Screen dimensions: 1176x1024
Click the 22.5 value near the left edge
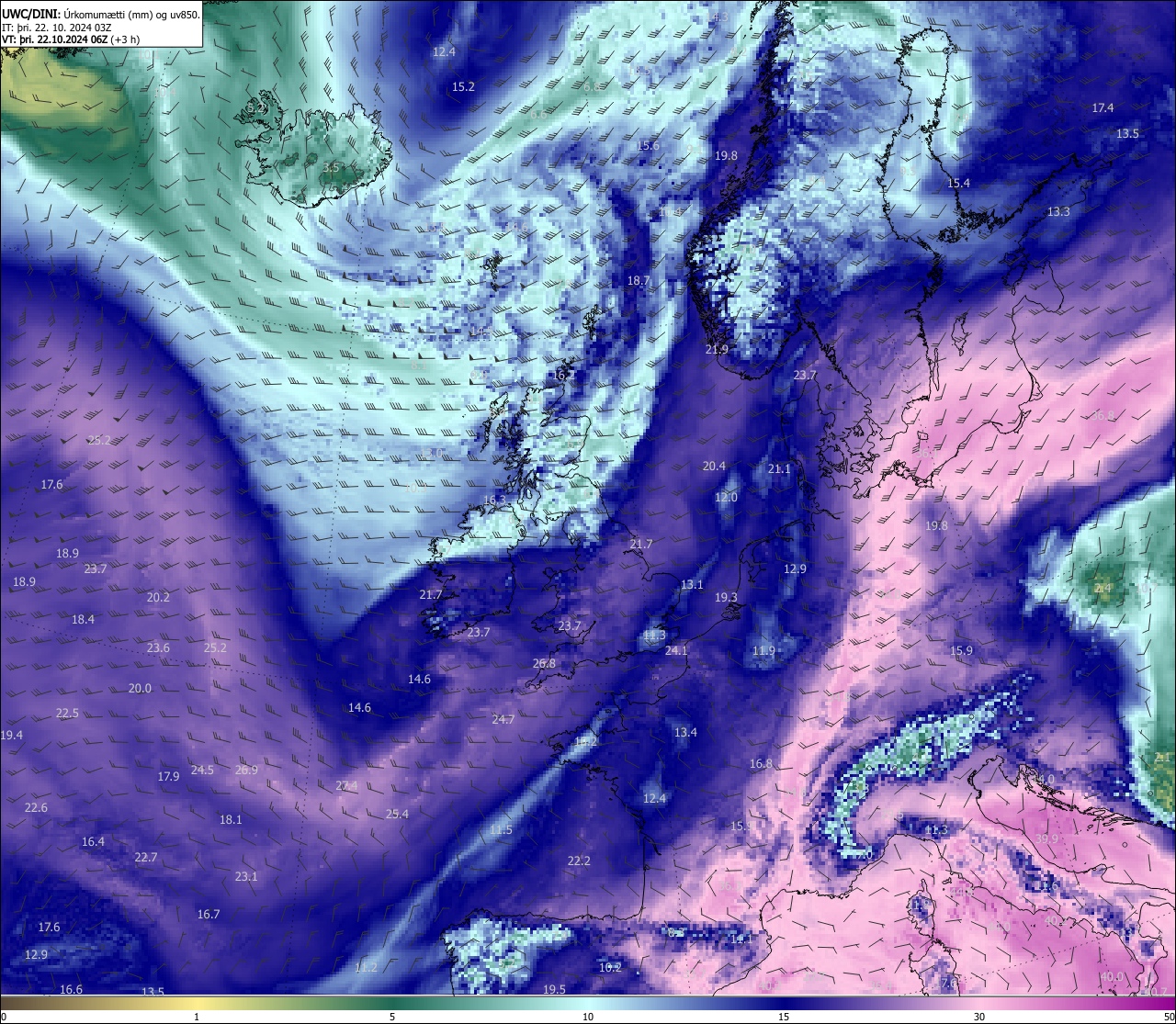67,714
